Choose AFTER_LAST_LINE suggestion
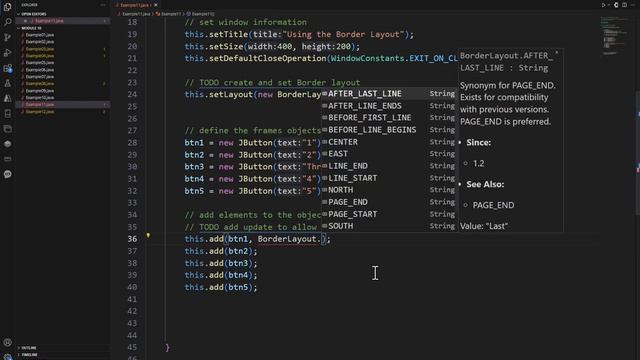This screenshot has width=640, height=360. coord(389,93)
